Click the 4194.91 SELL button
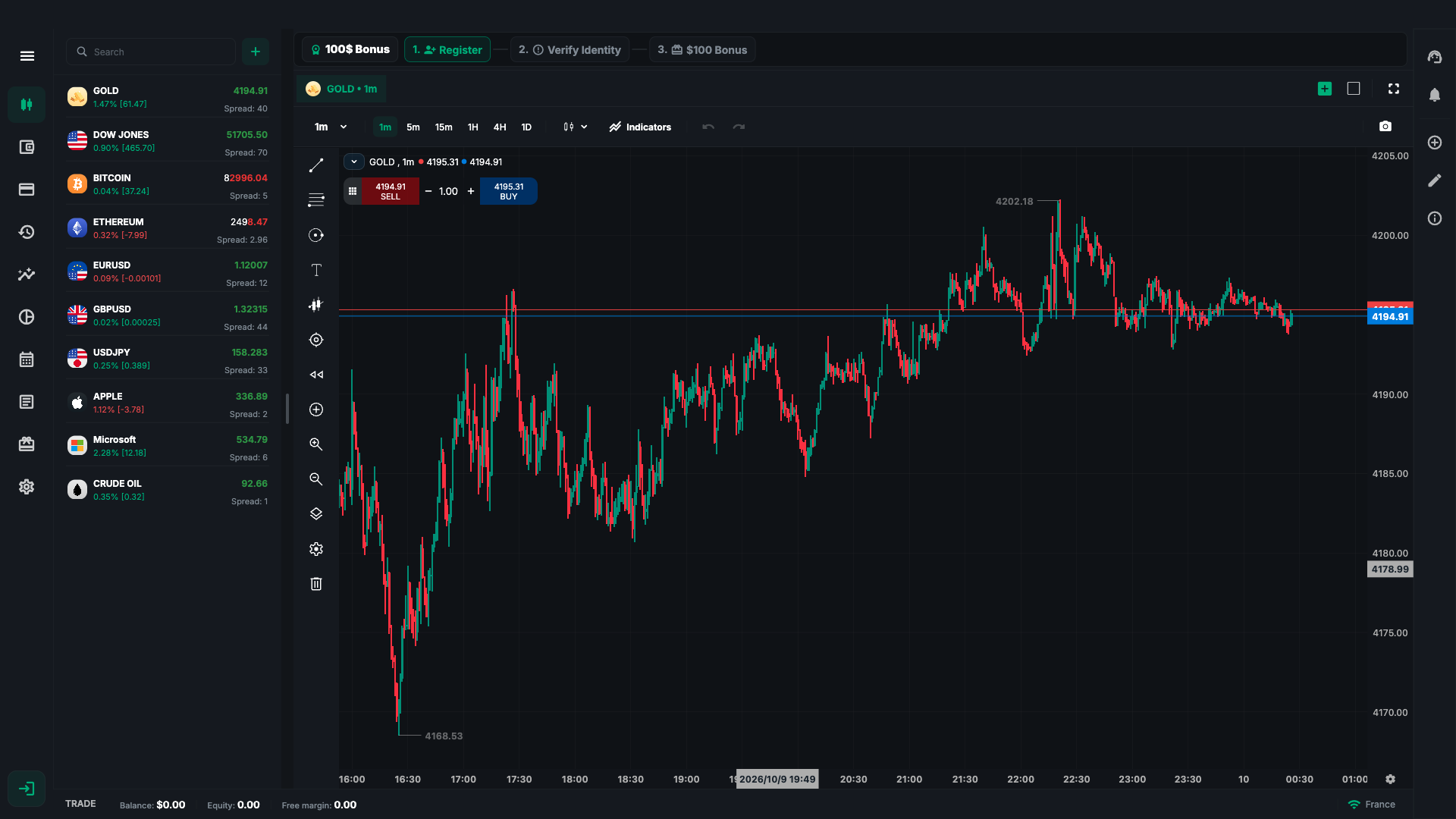This screenshot has height=819, width=1456. point(391,191)
